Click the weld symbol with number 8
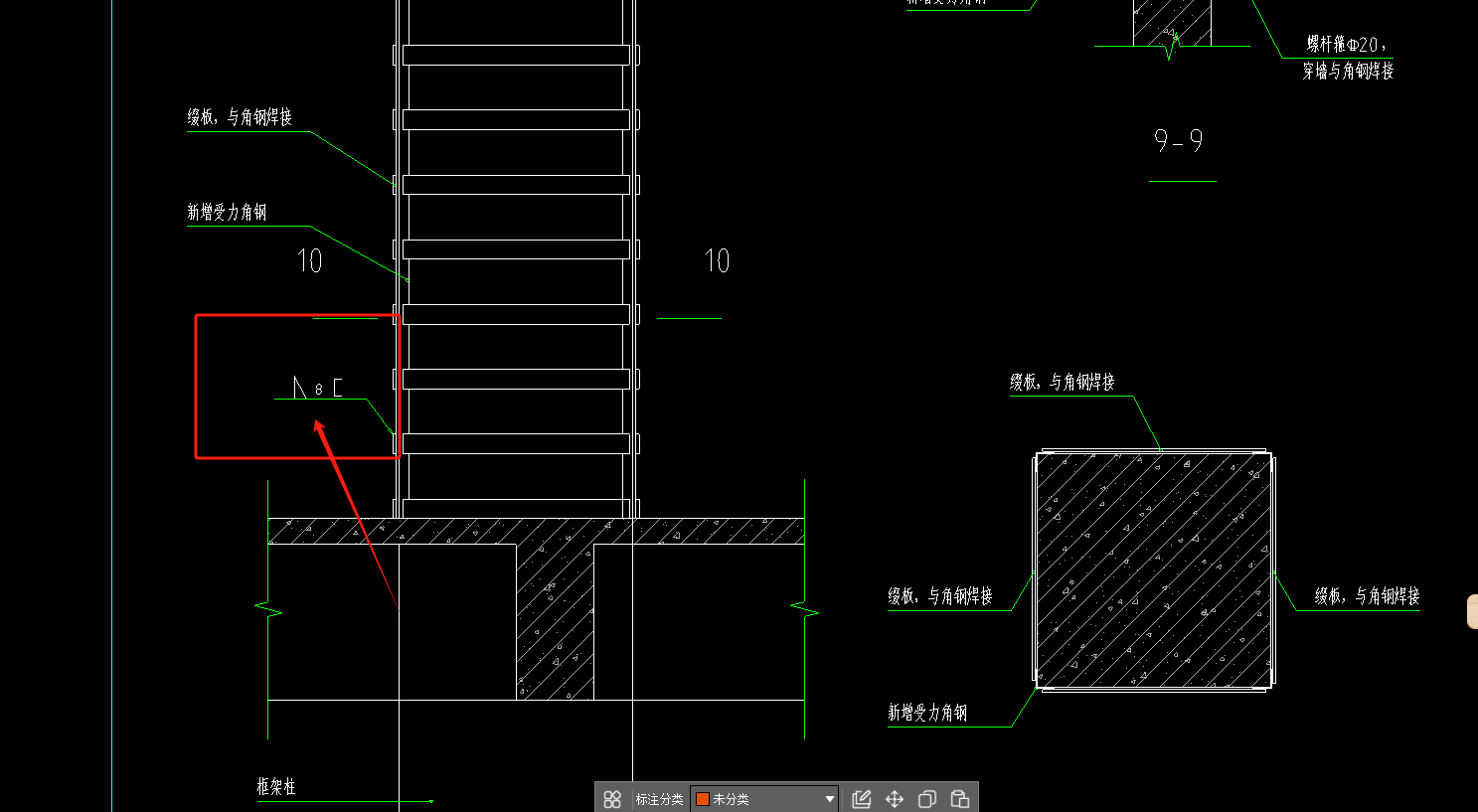The width and height of the screenshot is (1478, 812). tap(318, 388)
